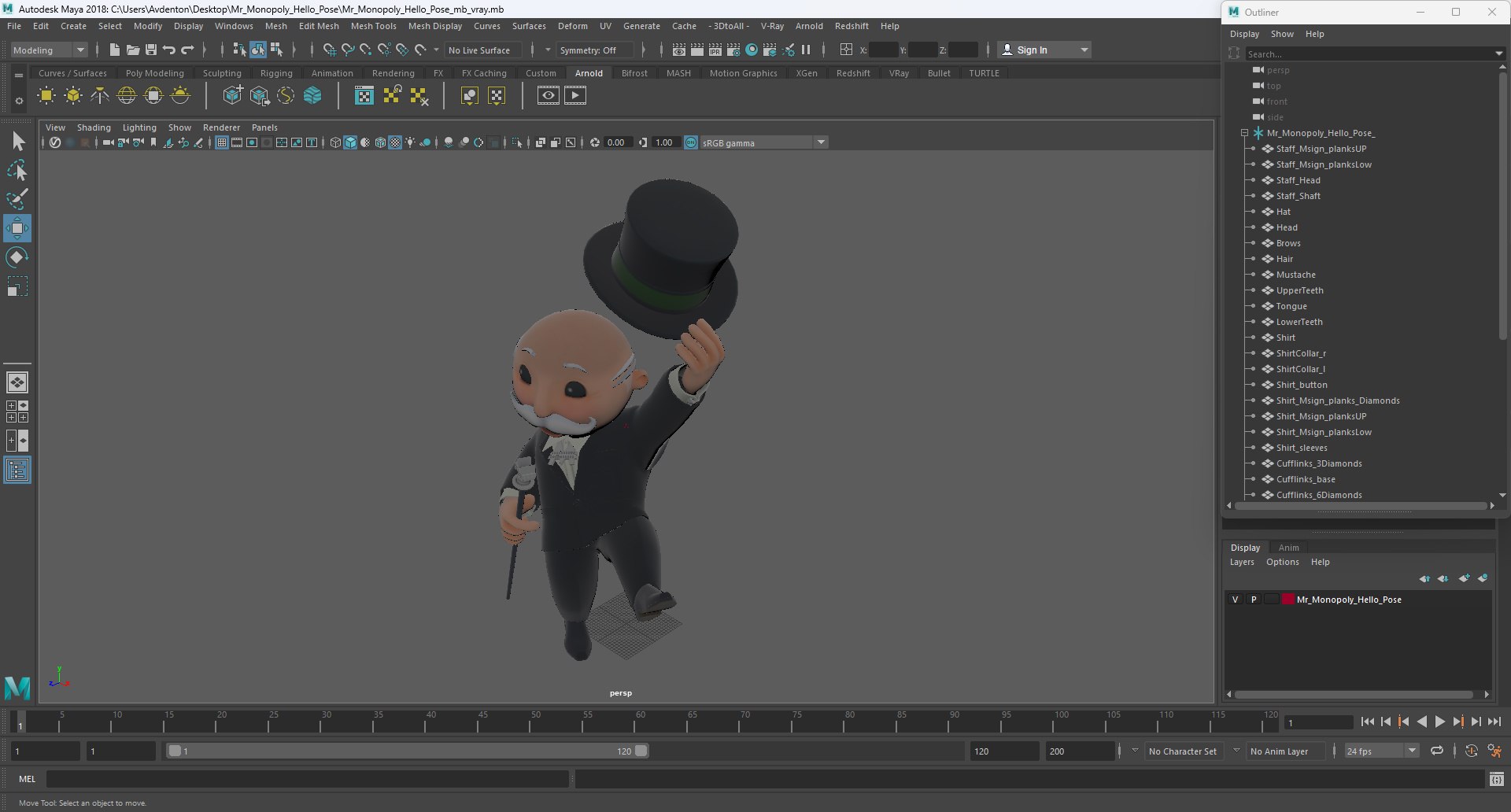1511x812 pixels.
Task: Open Arnold RenderView eye icon
Action: (549, 96)
